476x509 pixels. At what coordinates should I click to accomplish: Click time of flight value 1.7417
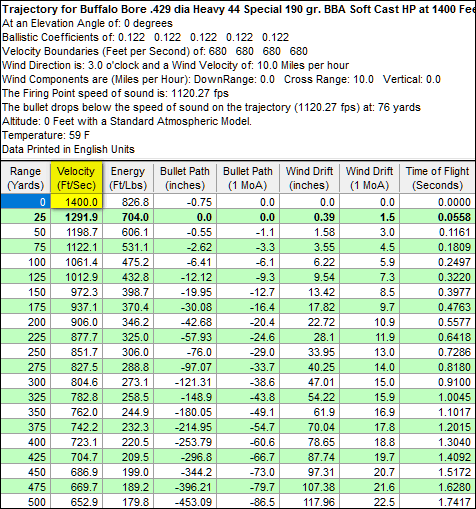pyautogui.click(x=438, y=502)
